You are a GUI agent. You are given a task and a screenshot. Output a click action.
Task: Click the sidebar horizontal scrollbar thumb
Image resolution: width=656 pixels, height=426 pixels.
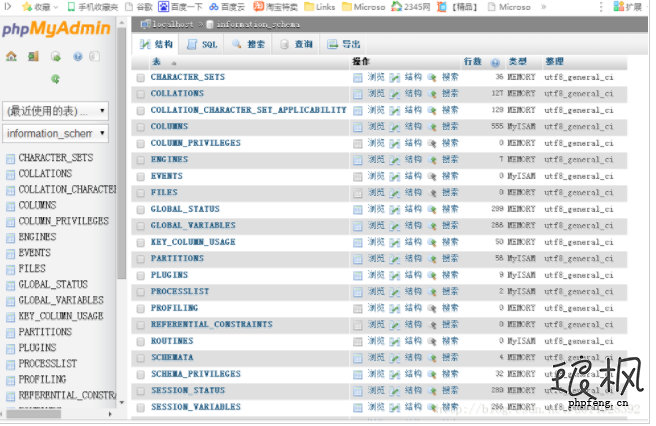pos(34,414)
